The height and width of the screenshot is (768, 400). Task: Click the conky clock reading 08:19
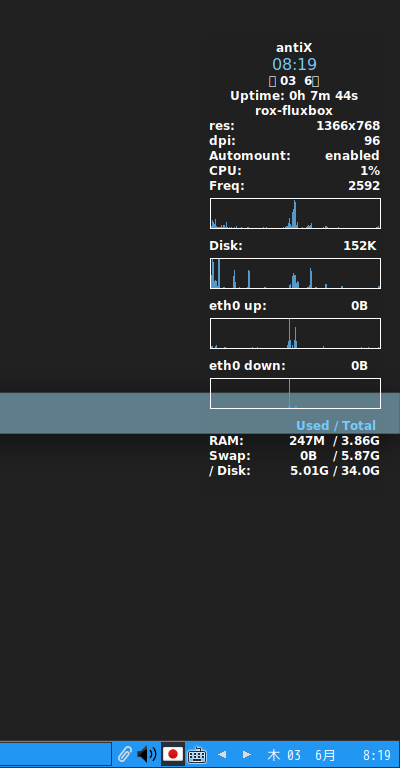click(x=294, y=64)
